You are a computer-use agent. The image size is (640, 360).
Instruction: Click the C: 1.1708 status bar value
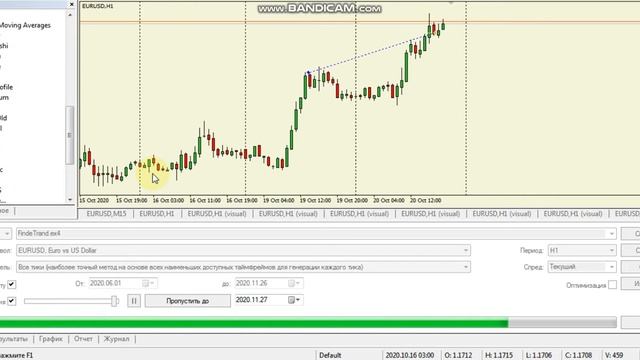[579, 355]
